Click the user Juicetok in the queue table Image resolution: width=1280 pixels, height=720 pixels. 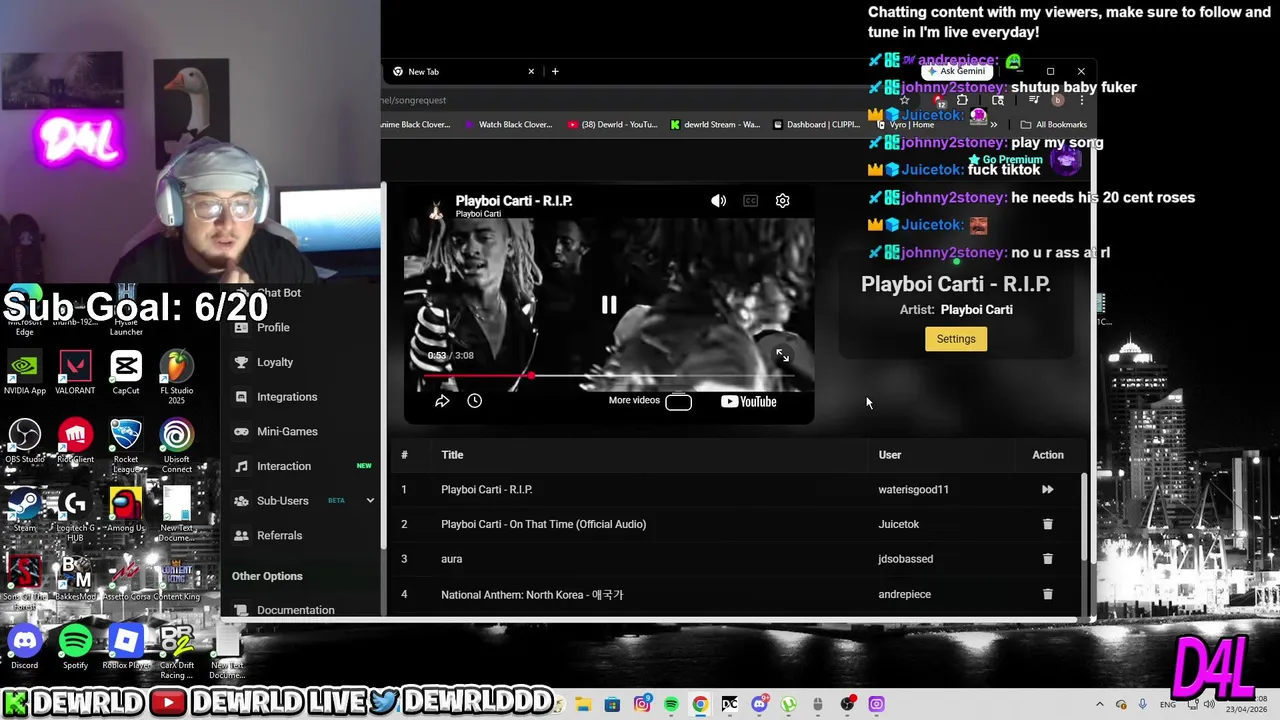(x=898, y=524)
